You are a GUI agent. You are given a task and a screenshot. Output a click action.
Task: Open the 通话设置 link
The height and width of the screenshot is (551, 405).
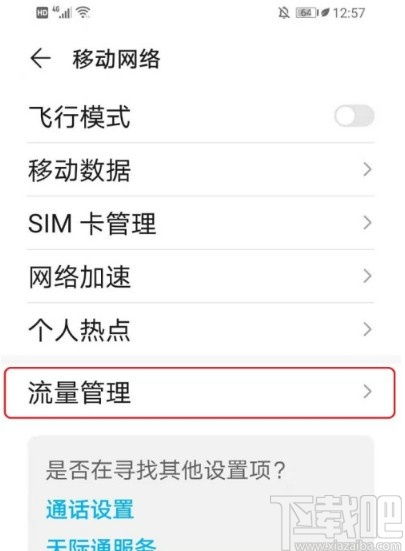[90, 509]
